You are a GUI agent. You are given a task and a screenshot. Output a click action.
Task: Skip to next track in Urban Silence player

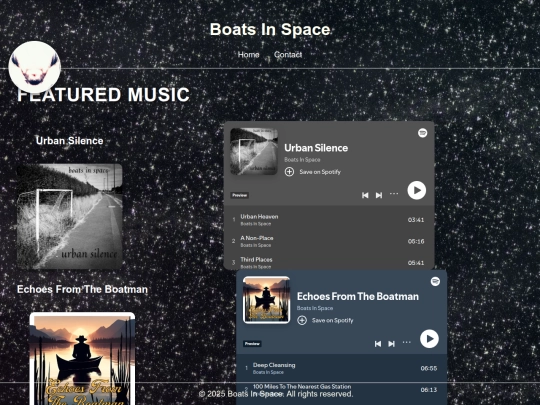click(x=379, y=195)
